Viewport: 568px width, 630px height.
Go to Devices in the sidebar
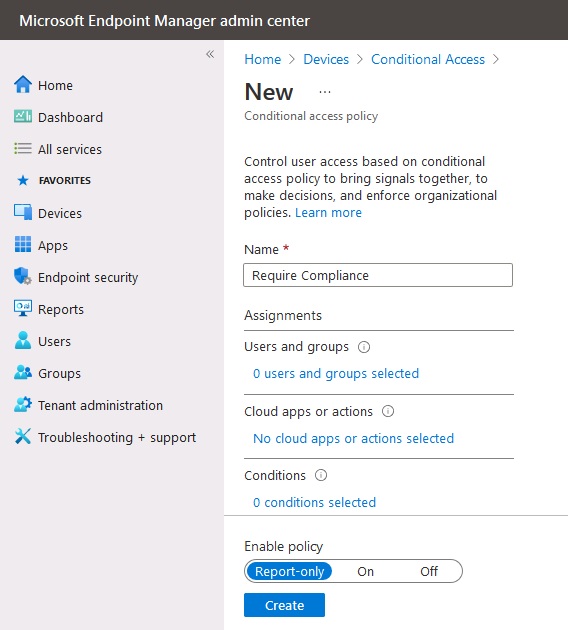[60, 213]
